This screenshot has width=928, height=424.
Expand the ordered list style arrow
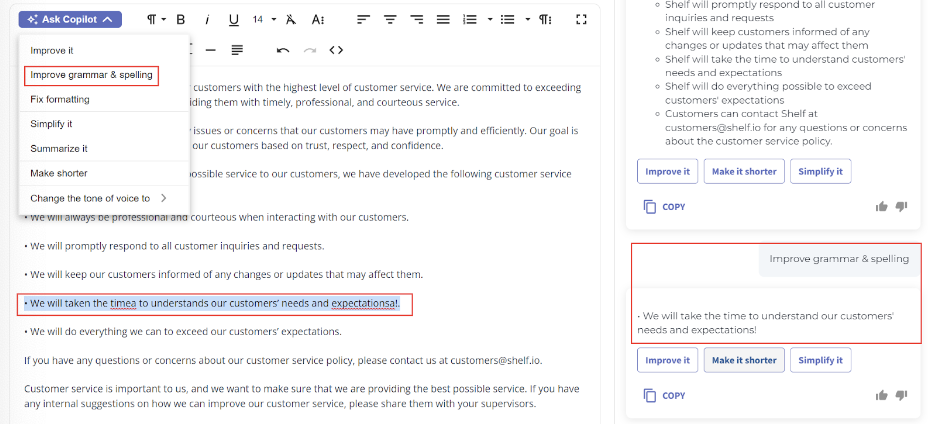coord(490,20)
